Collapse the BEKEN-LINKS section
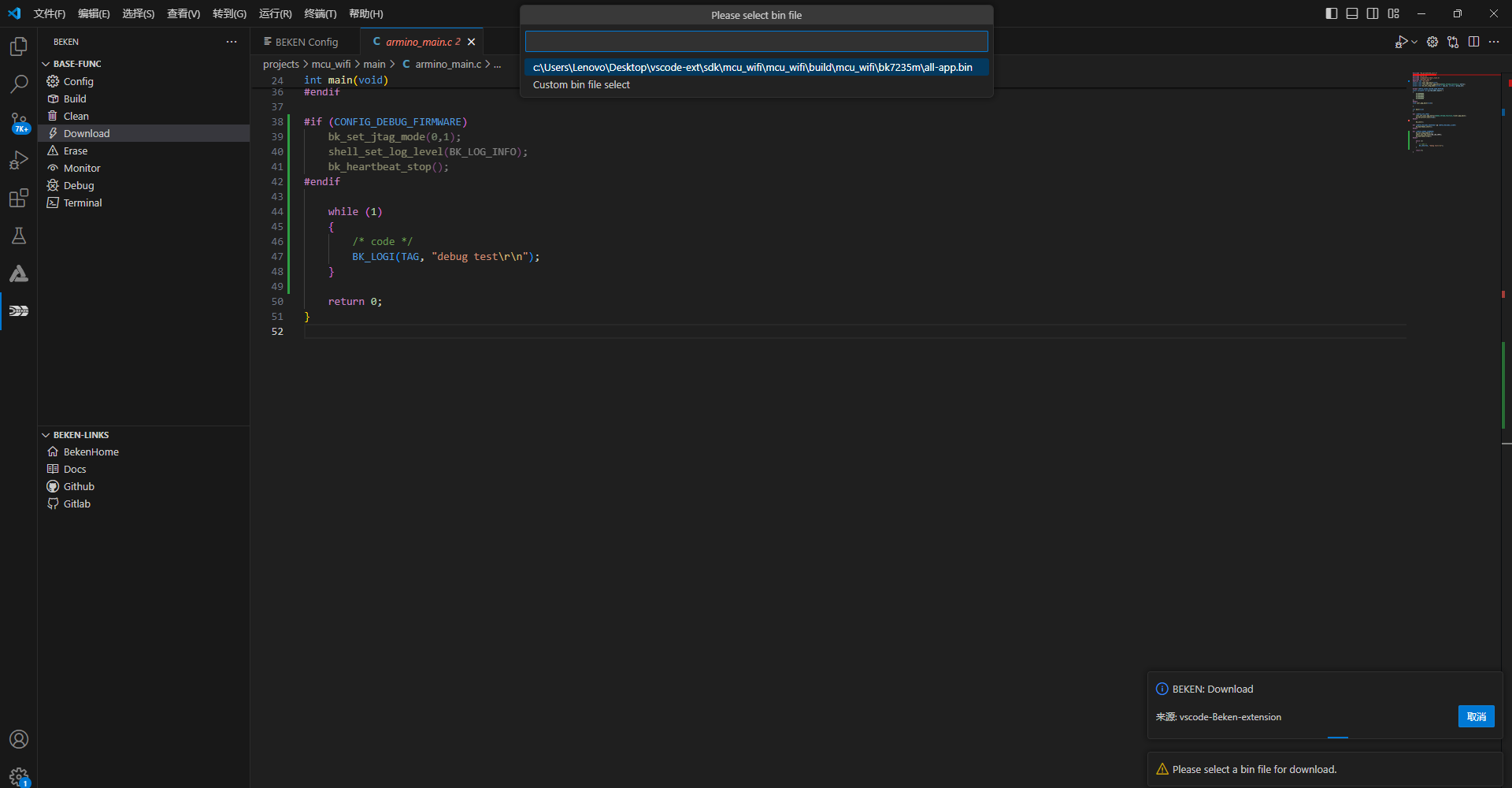The height and width of the screenshot is (788, 1512). coord(46,435)
